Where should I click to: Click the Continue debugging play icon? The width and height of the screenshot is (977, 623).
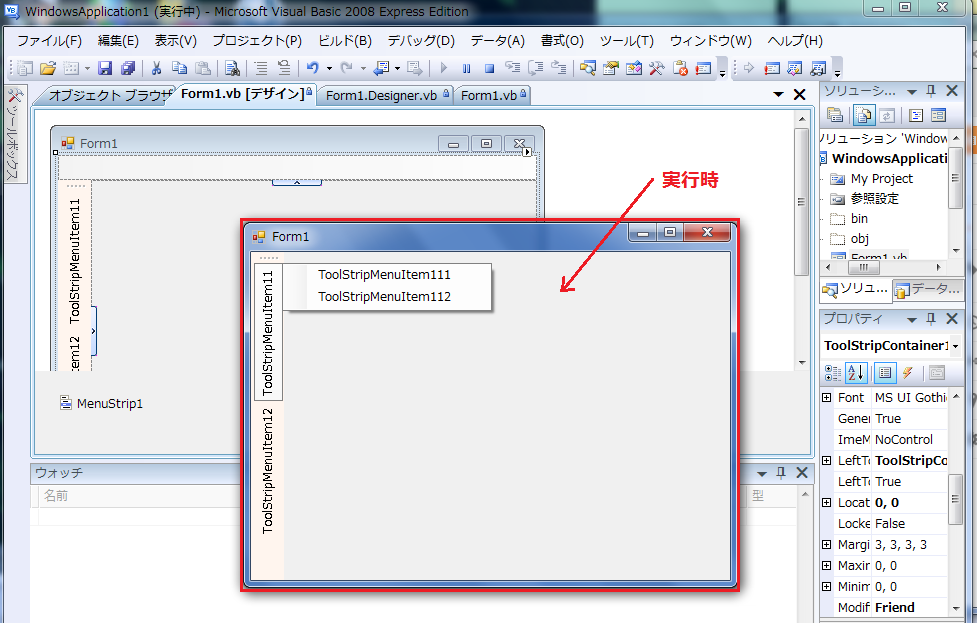click(444, 68)
